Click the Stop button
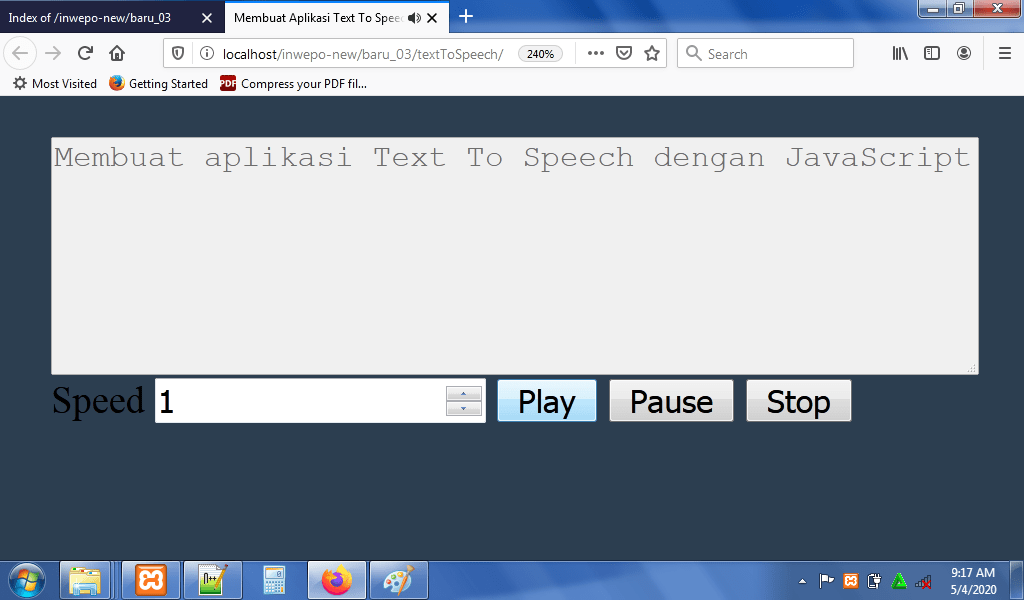Image resolution: width=1024 pixels, height=600 pixels. (799, 401)
